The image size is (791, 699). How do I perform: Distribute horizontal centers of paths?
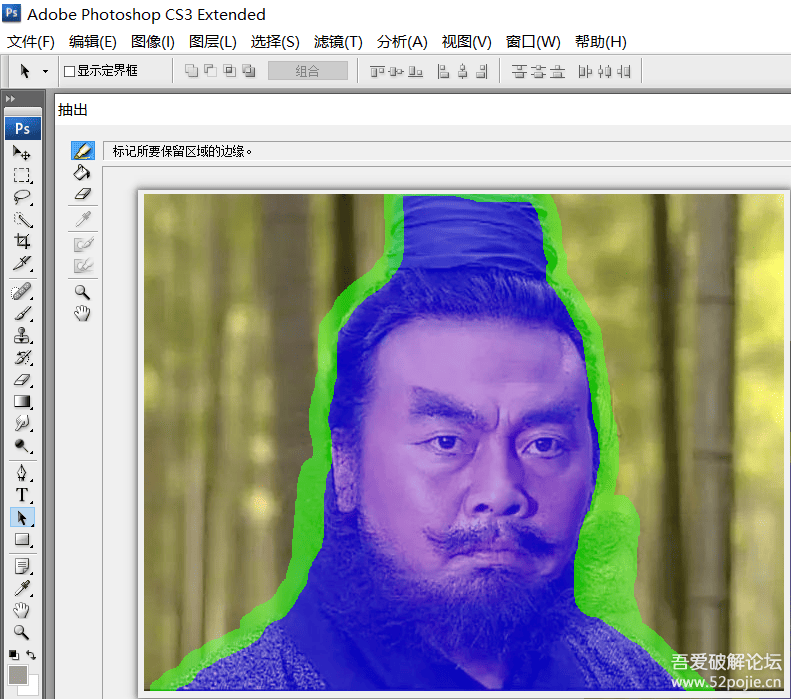(604, 72)
